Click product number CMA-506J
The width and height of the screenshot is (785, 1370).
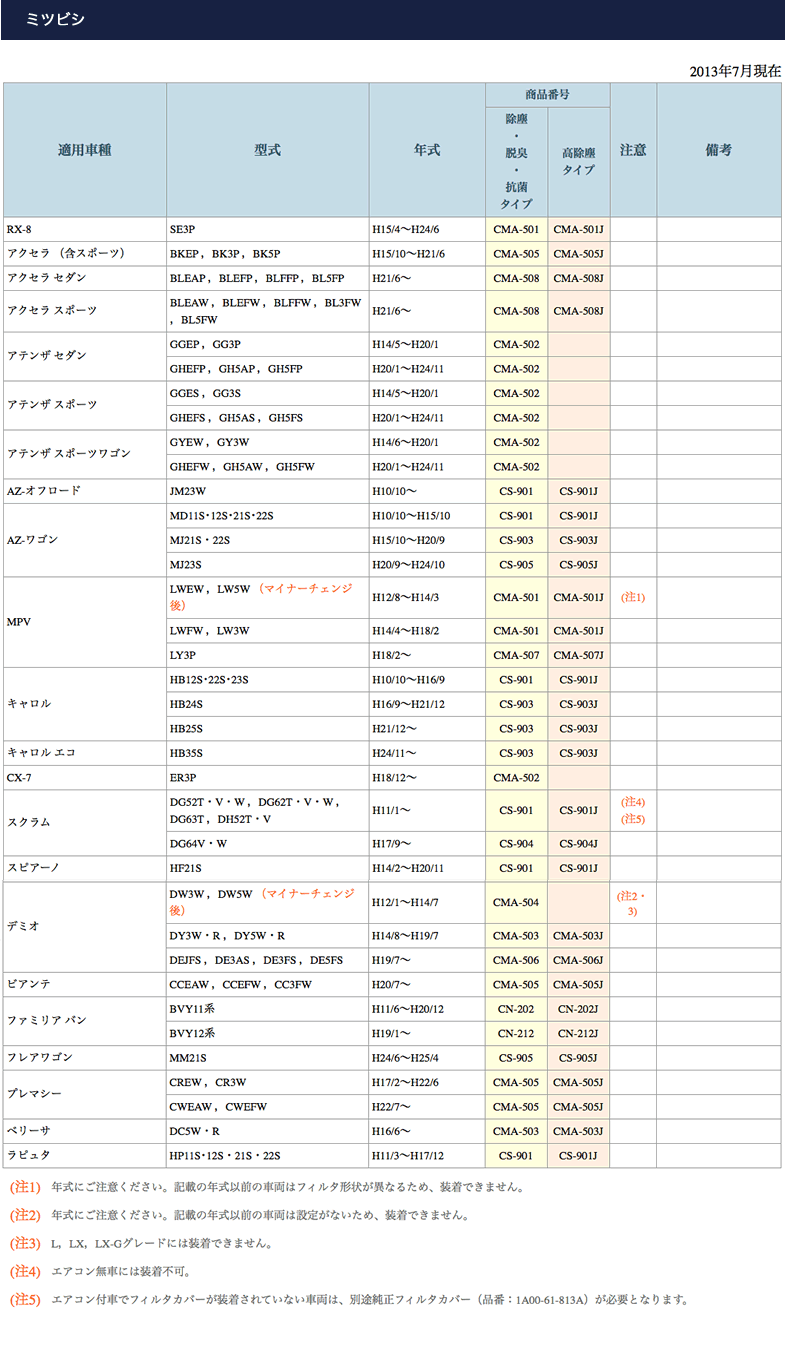(x=579, y=960)
